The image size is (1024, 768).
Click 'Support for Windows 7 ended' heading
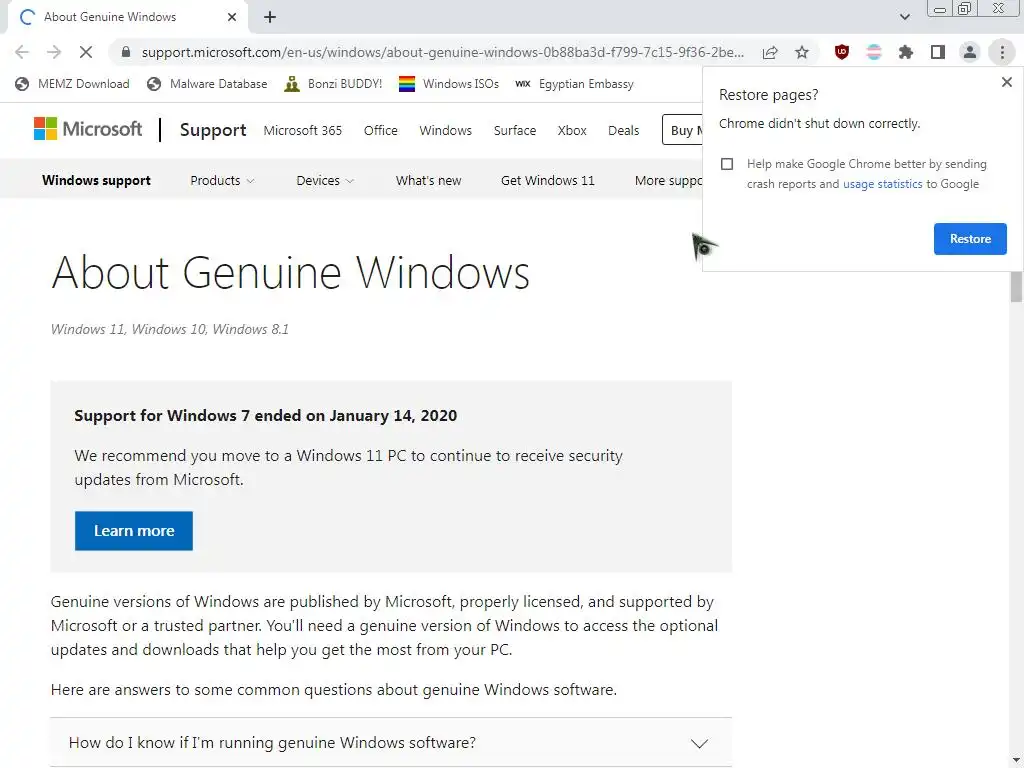[x=265, y=415]
